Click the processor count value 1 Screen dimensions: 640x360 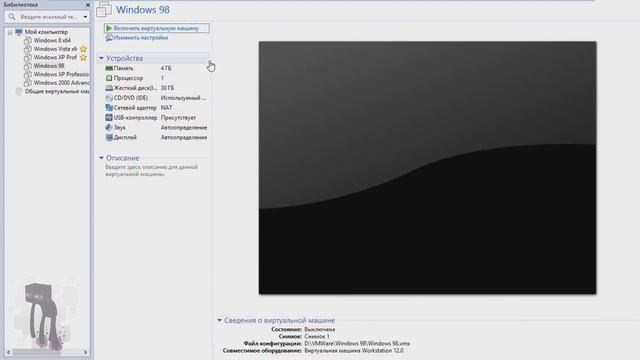pyautogui.click(x=162, y=78)
